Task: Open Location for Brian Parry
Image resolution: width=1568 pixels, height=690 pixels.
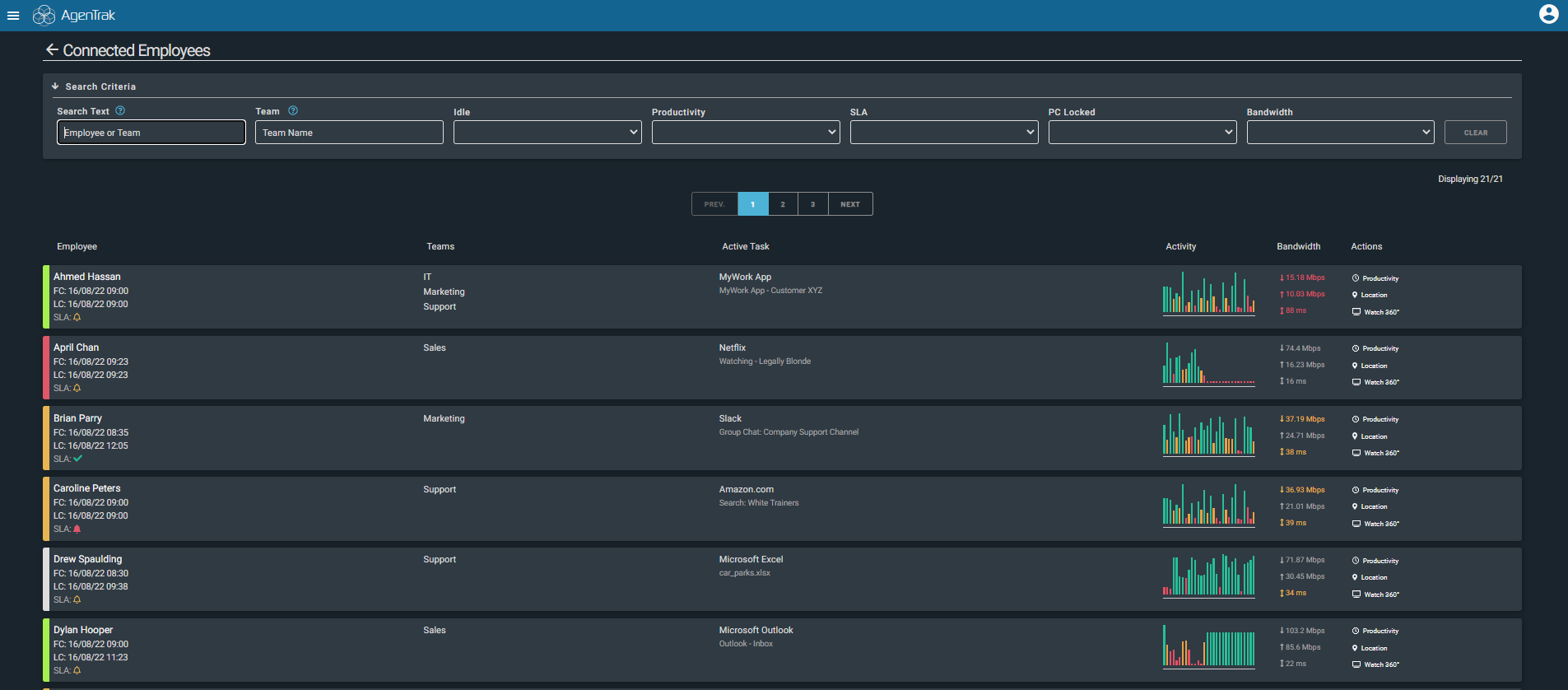Action: click(x=1370, y=436)
